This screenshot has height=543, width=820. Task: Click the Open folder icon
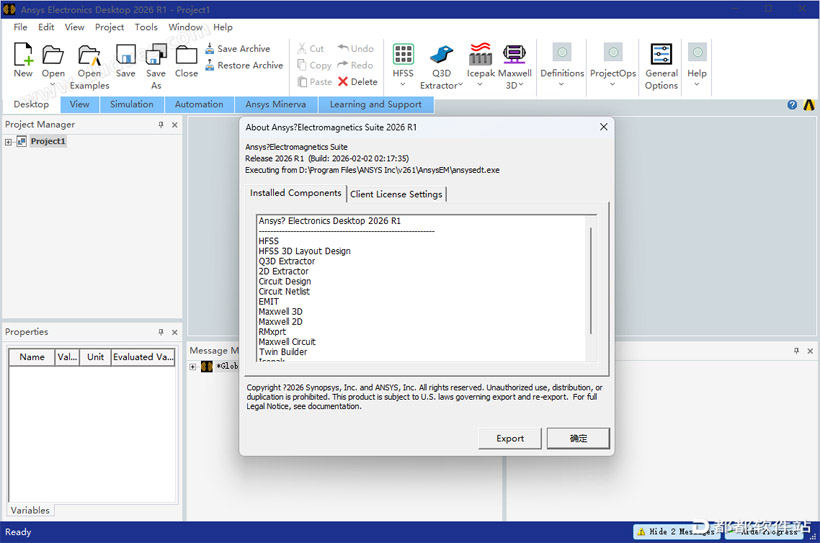point(53,54)
